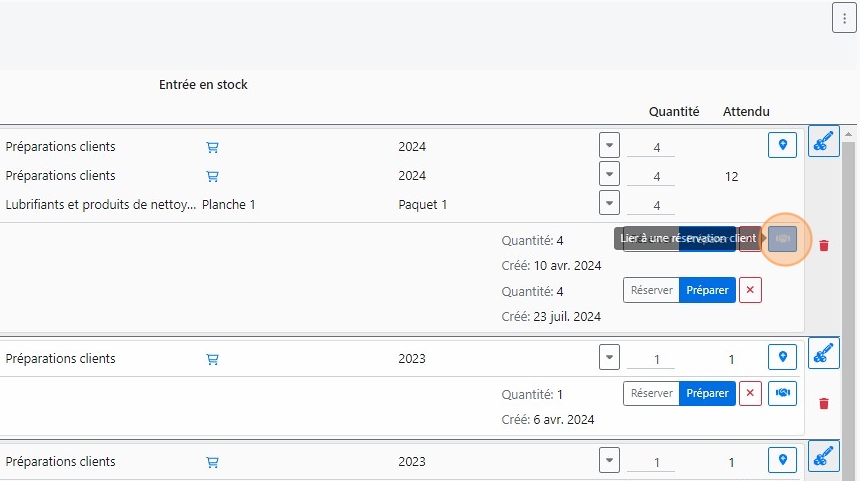The height and width of the screenshot is (481, 860).
Task: Click location pin button on first row
Action: [x=782, y=146]
